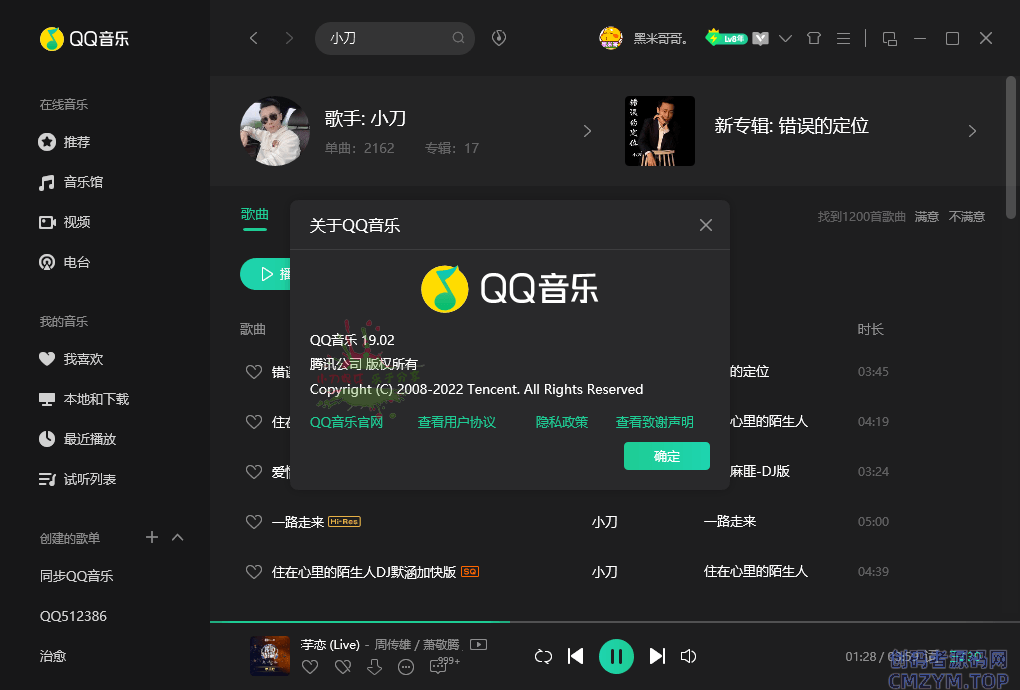This screenshot has height=690, width=1020.
Task: Toggle the loop playback mode
Action: 543,656
